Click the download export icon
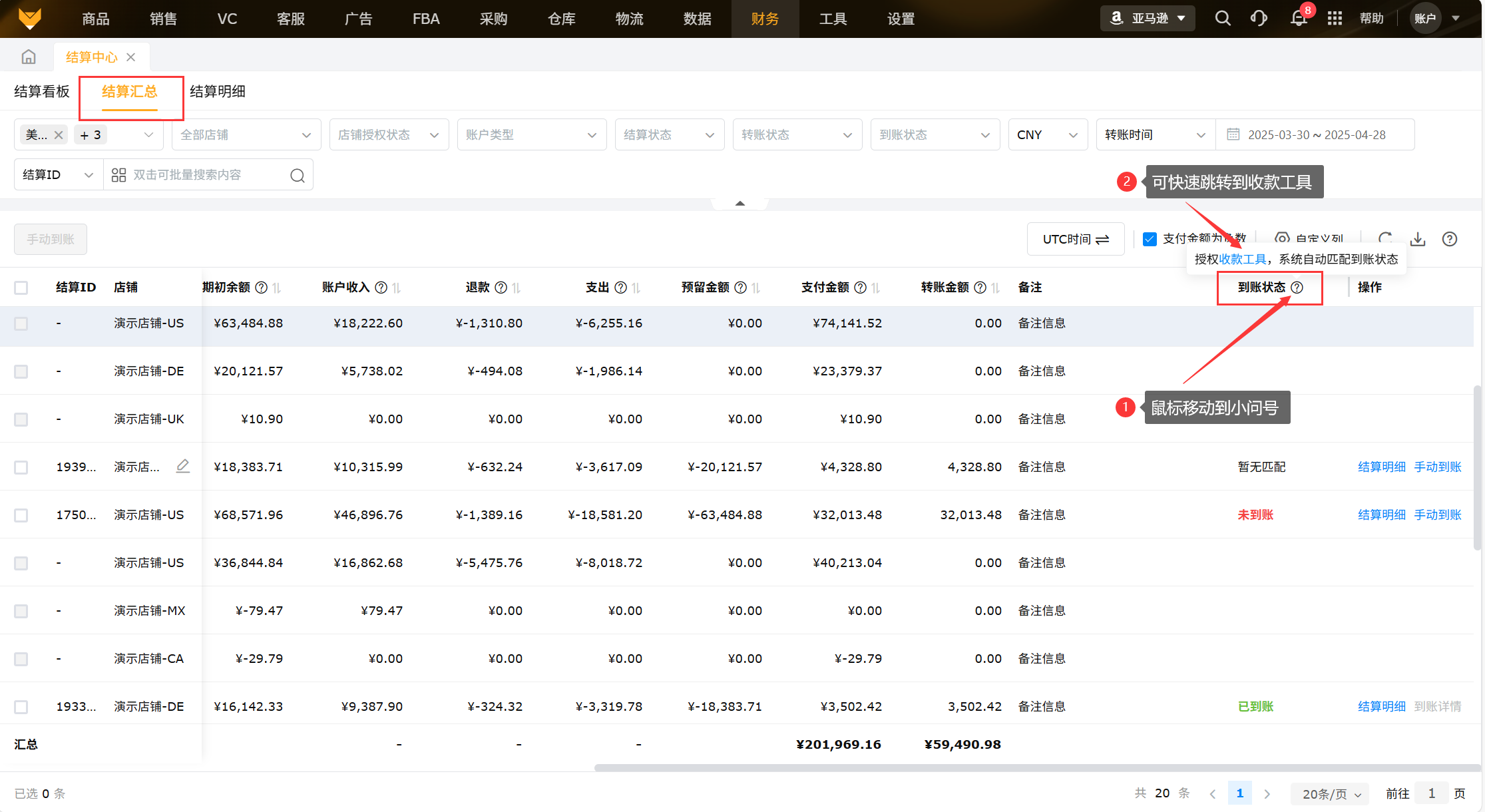The height and width of the screenshot is (812, 1485). pos(1418,239)
